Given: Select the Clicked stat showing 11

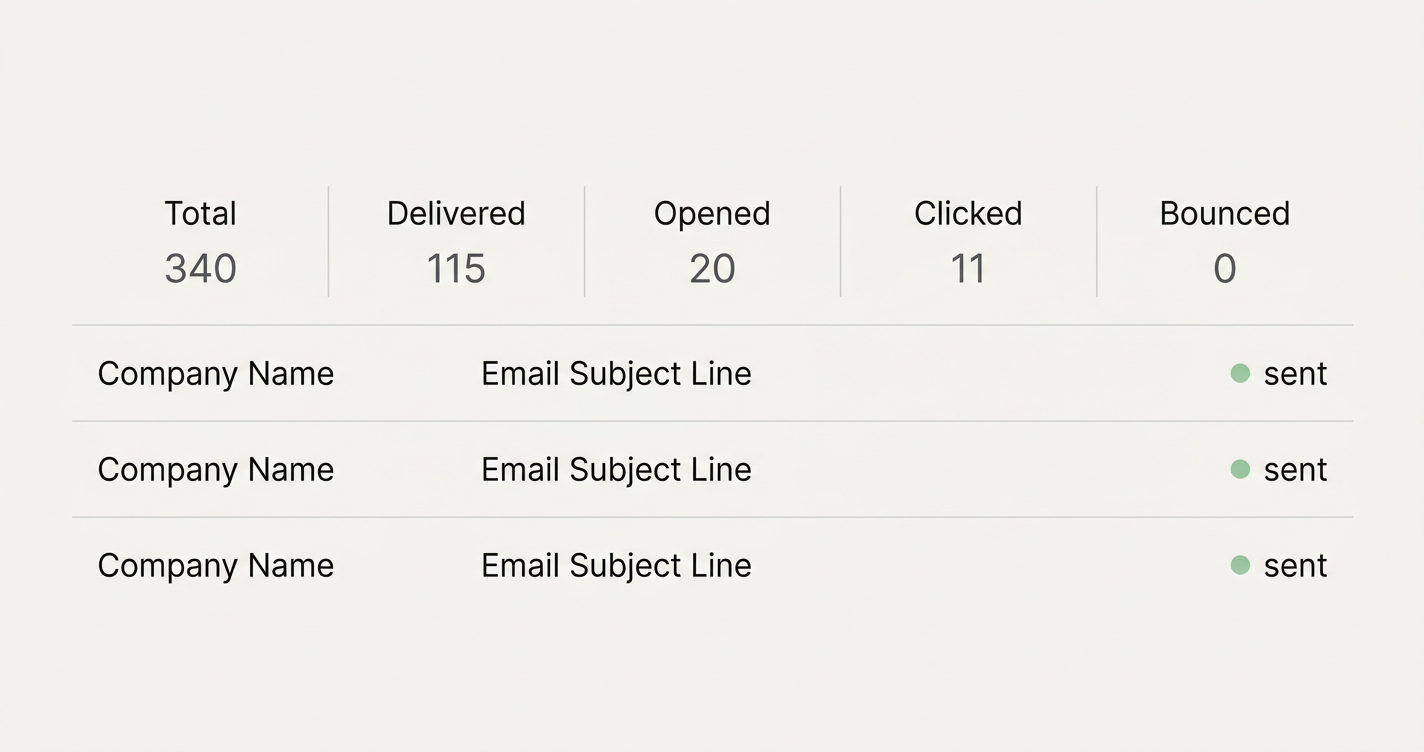Looking at the screenshot, I should pos(968,240).
